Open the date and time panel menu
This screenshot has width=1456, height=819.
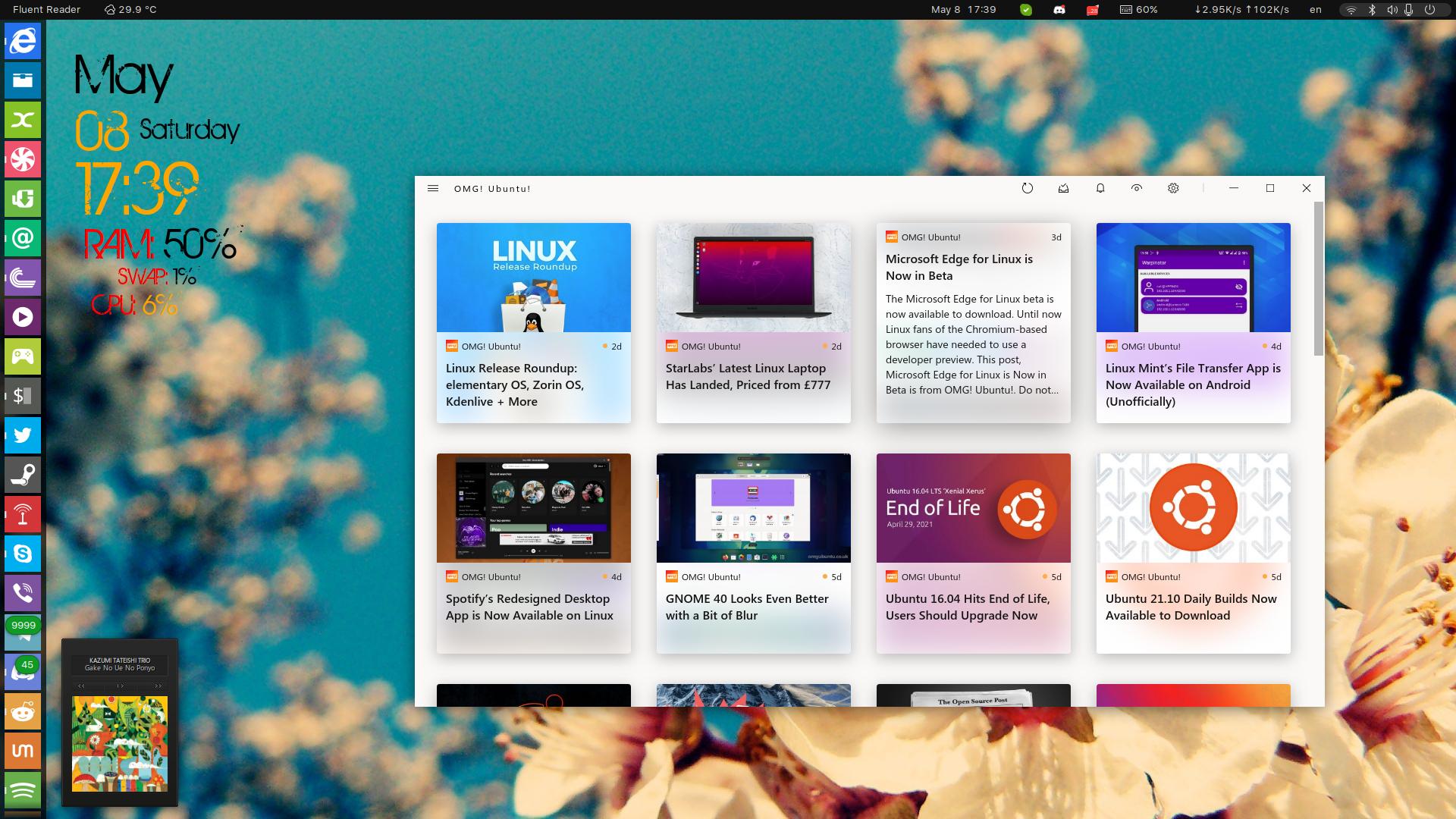[x=963, y=10]
